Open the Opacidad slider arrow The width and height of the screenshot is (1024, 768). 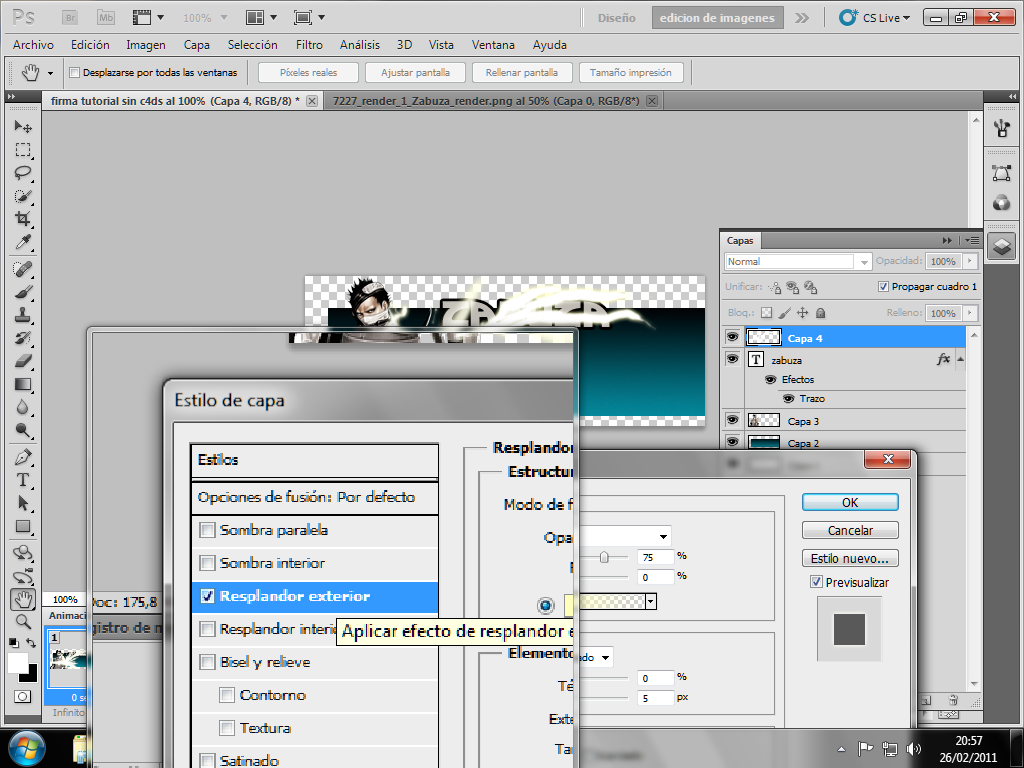click(970, 261)
